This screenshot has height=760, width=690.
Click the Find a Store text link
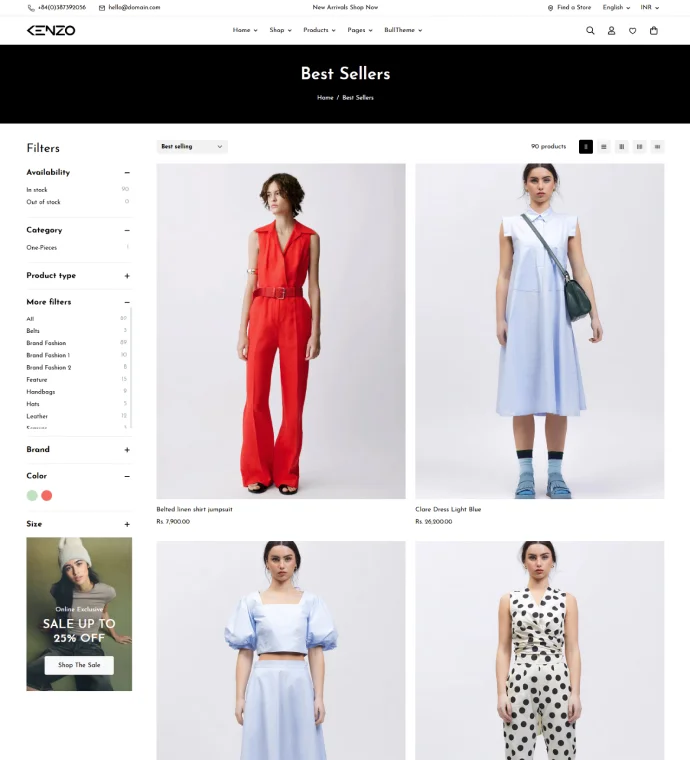[x=574, y=7]
